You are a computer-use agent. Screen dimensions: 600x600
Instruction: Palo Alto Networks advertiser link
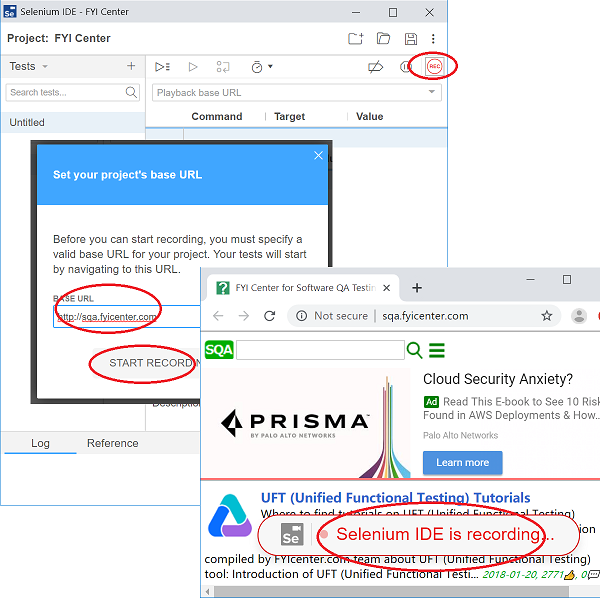(x=460, y=435)
